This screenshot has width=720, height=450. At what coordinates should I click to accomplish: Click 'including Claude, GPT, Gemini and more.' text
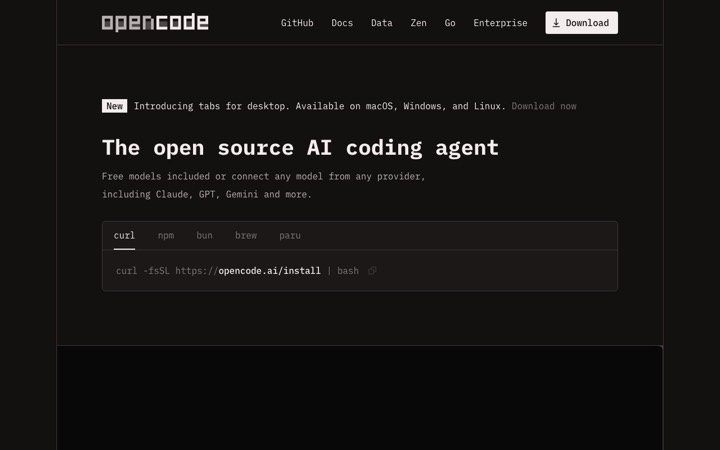point(207,194)
